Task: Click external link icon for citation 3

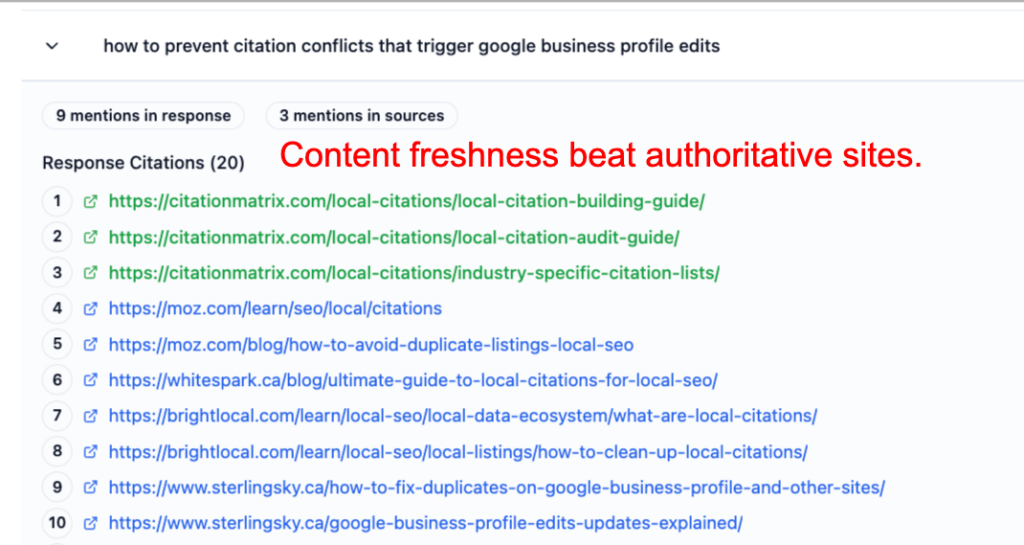Action: click(90, 273)
